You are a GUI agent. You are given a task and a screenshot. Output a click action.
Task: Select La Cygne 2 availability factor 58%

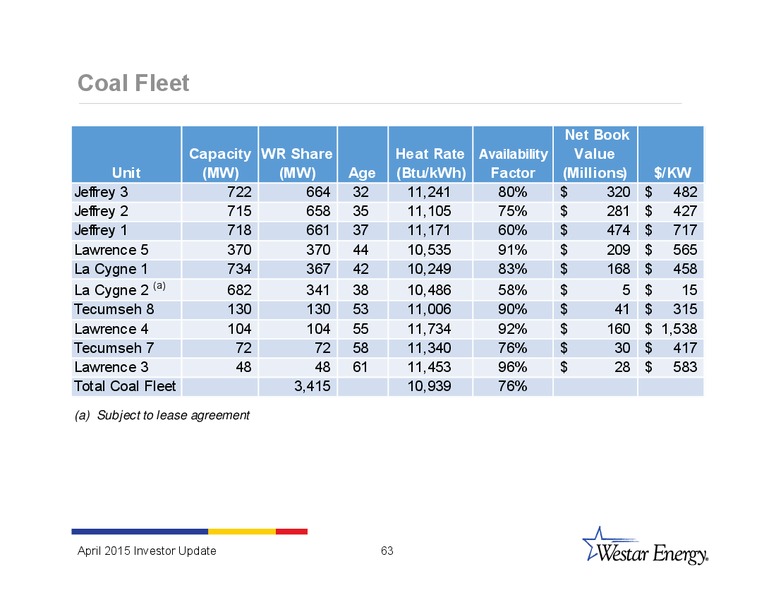pyautogui.click(x=513, y=290)
